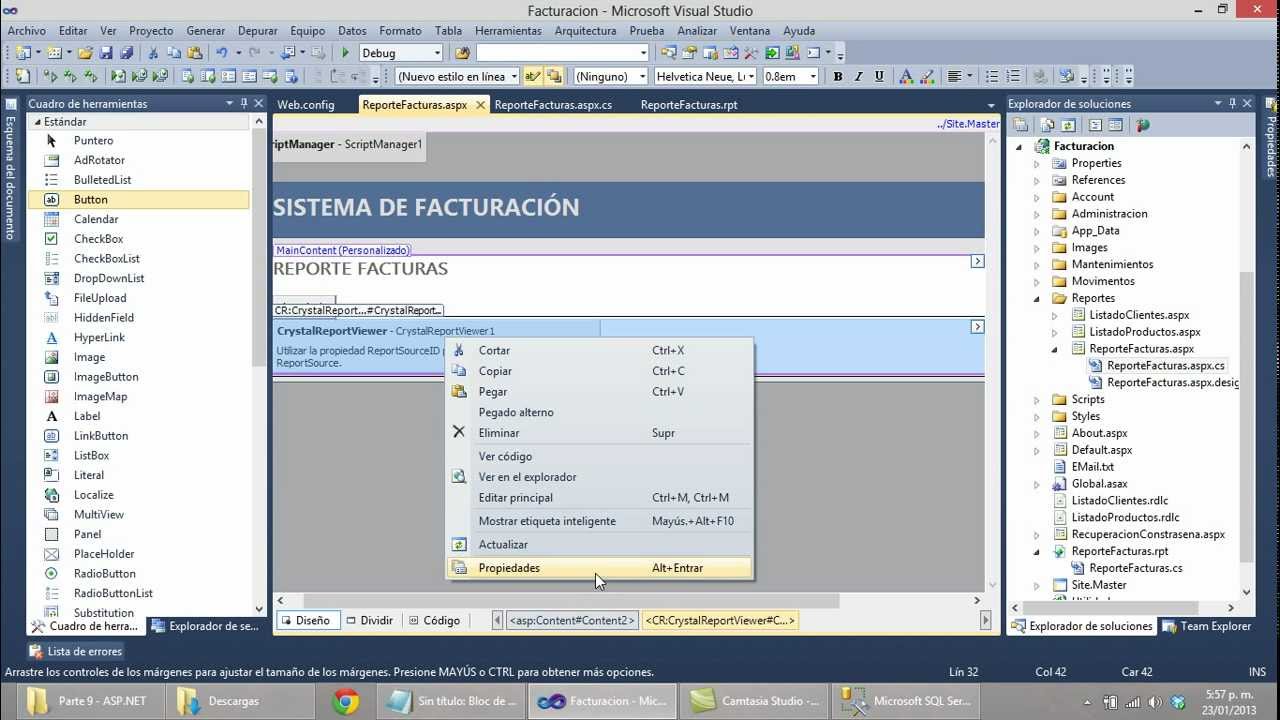The height and width of the screenshot is (720, 1280).
Task: Open the Debug configuration dropdown
Action: (437, 53)
